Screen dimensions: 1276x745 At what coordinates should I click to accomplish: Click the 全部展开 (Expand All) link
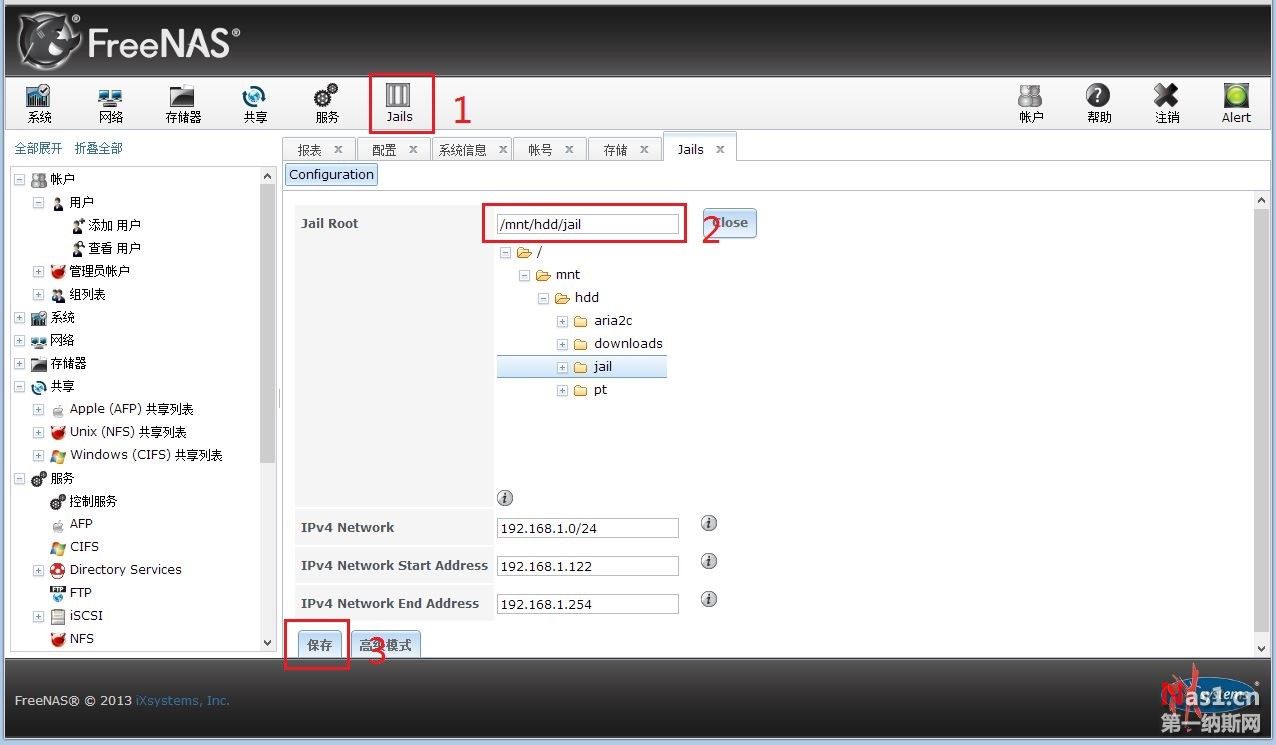click(x=38, y=148)
